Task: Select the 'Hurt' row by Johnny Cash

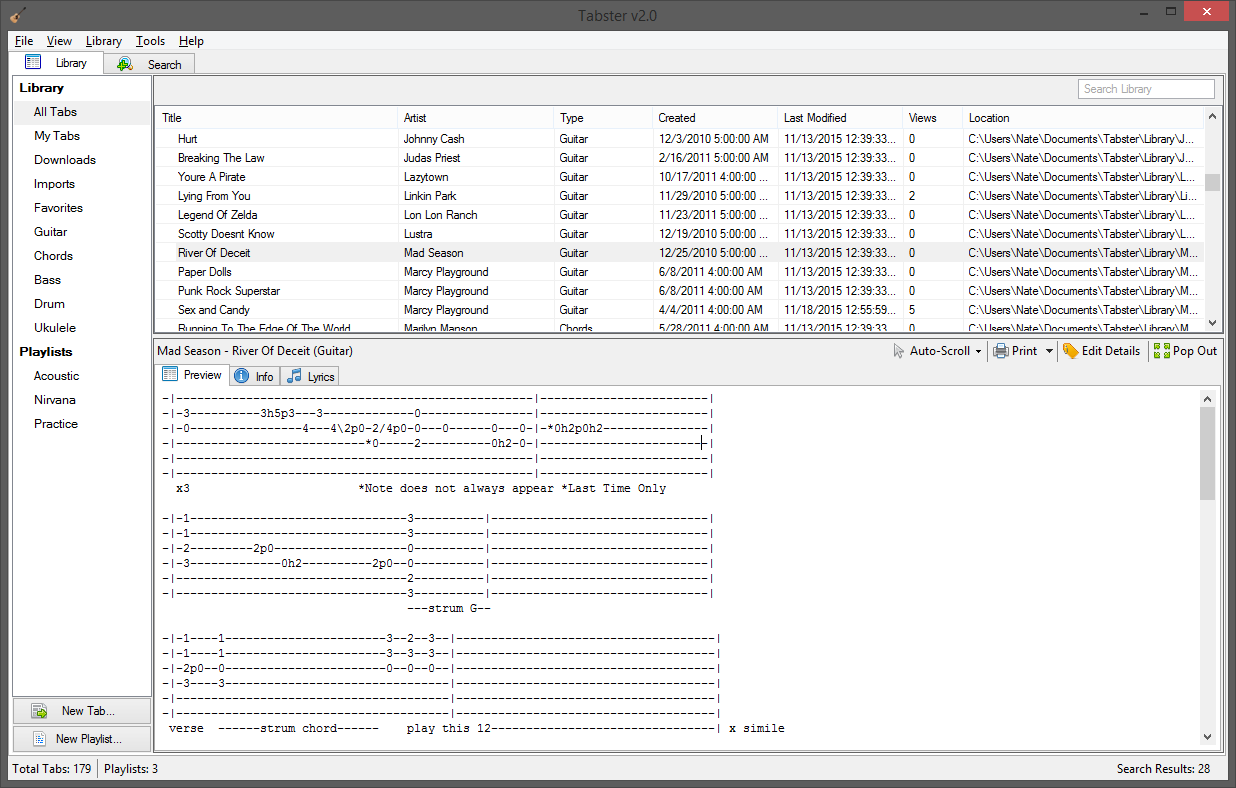Action: click(680, 139)
